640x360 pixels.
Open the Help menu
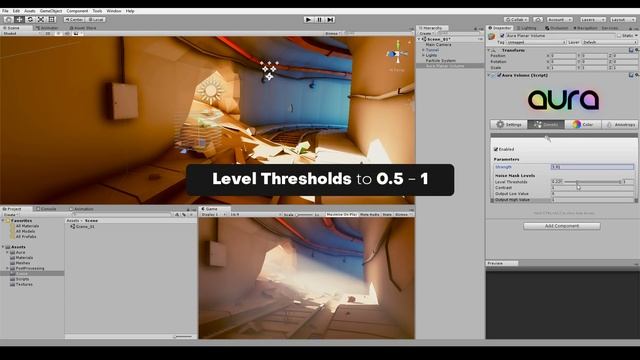pos(130,11)
